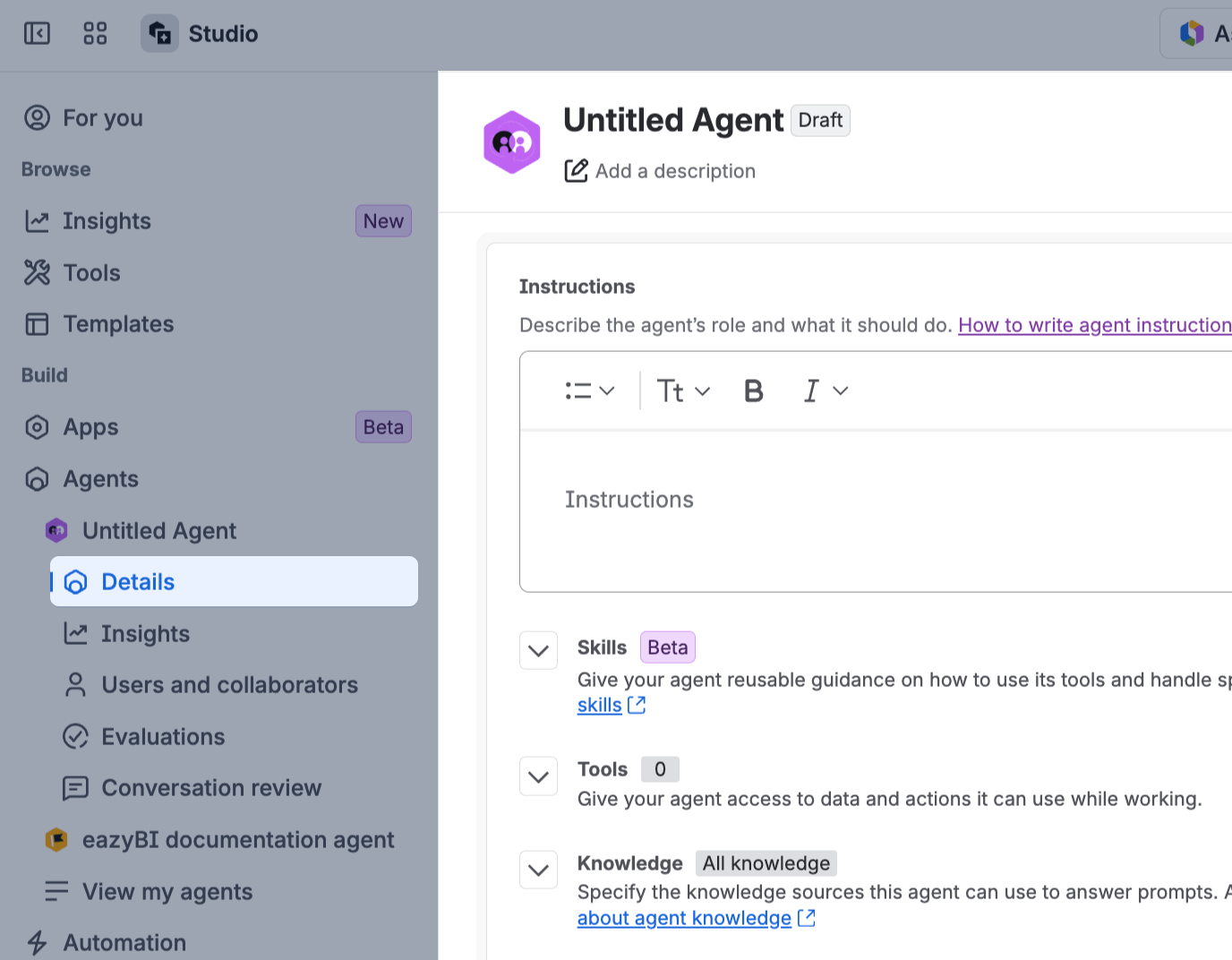Open the about agent knowledge link
The width and height of the screenshot is (1232, 960).
(x=697, y=918)
